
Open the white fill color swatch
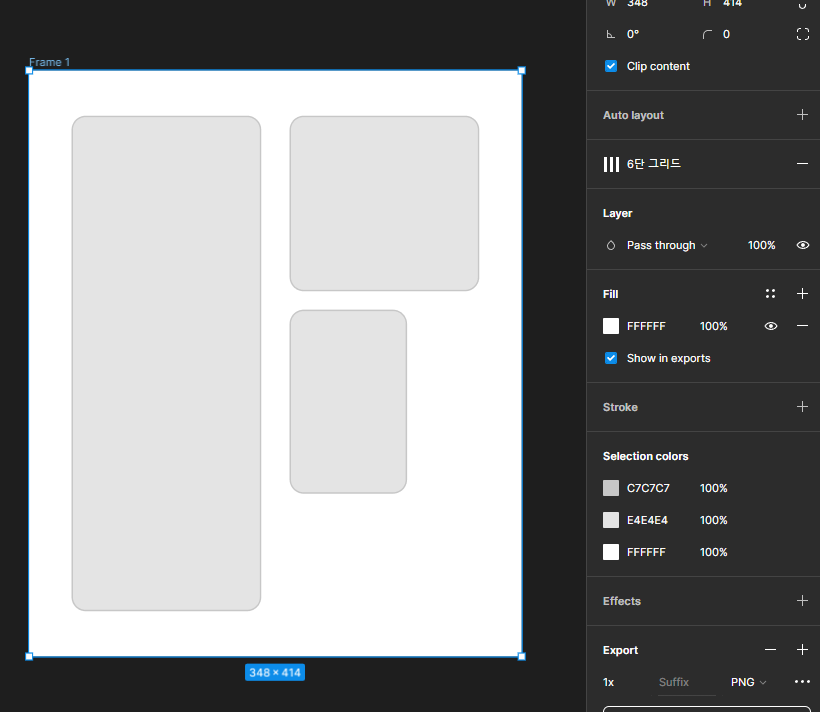tap(611, 326)
